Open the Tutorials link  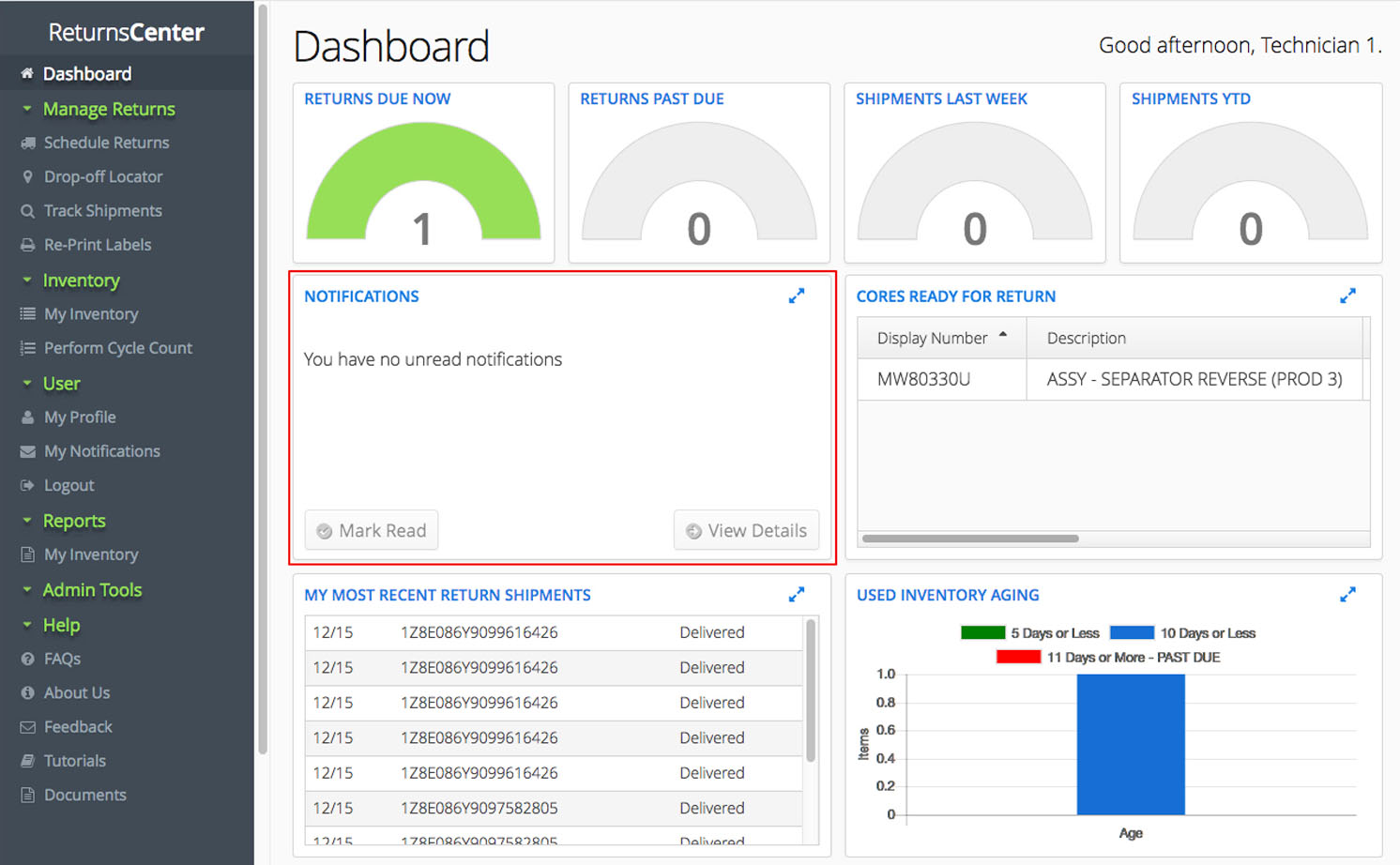75,761
